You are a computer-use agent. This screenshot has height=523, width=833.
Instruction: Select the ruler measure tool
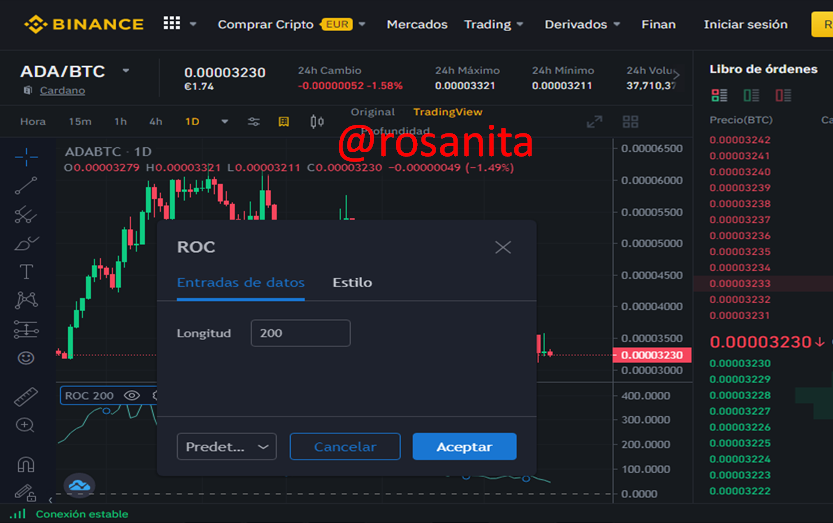(x=26, y=397)
